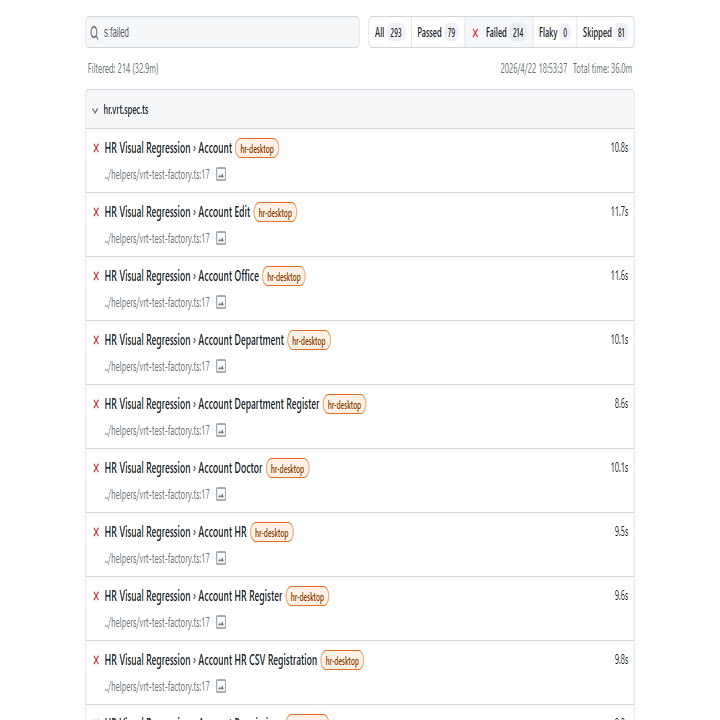Show Skipped 81 tests
The image size is (720, 720).
[x=604, y=33]
